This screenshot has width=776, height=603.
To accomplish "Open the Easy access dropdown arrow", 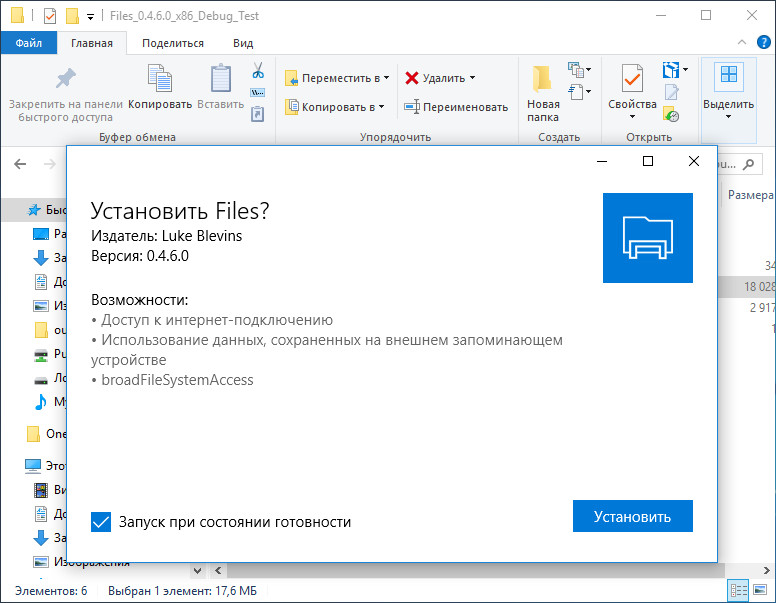I will pos(588,92).
